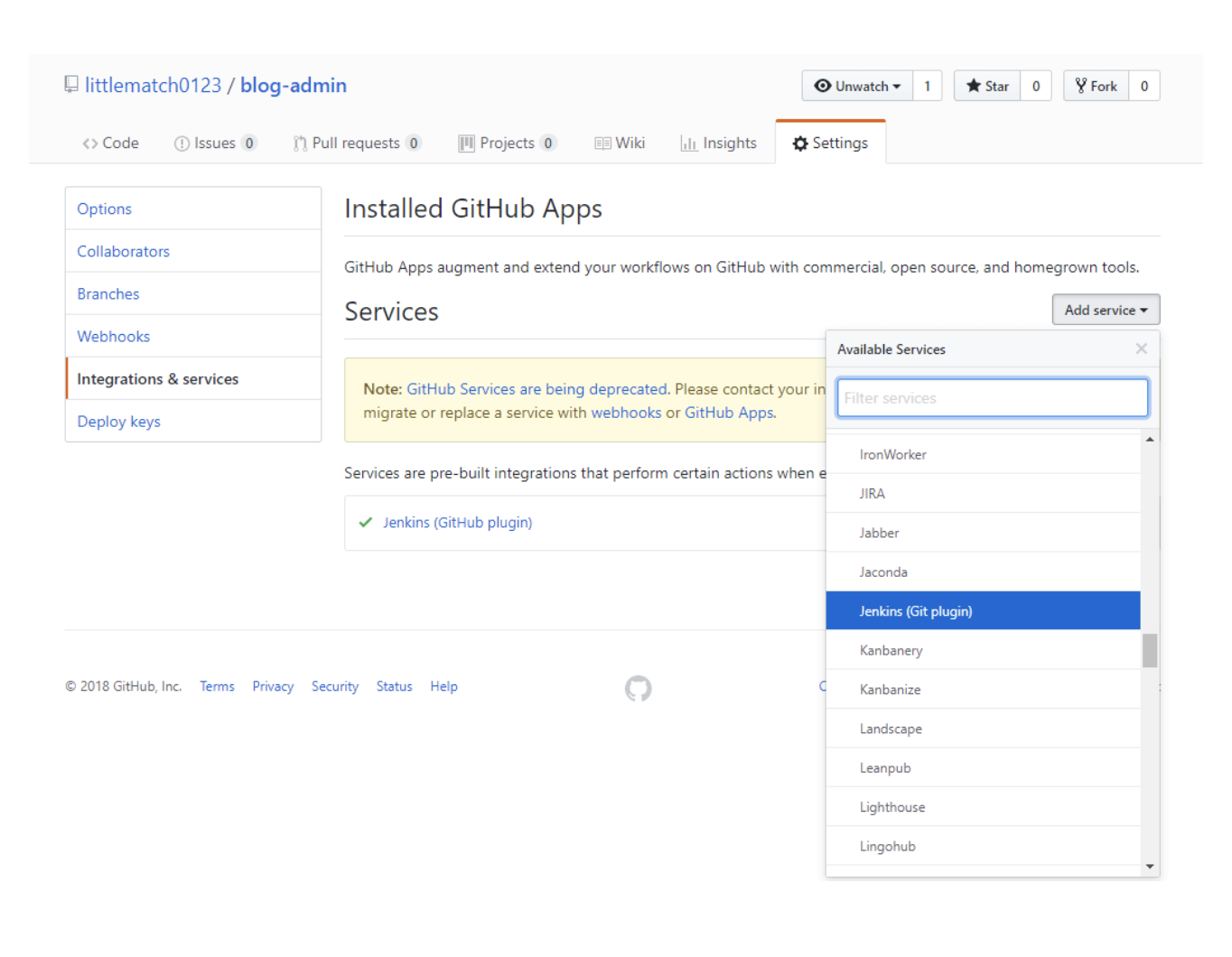Open the Security footer link
1232x957 pixels.
click(335, 686)
